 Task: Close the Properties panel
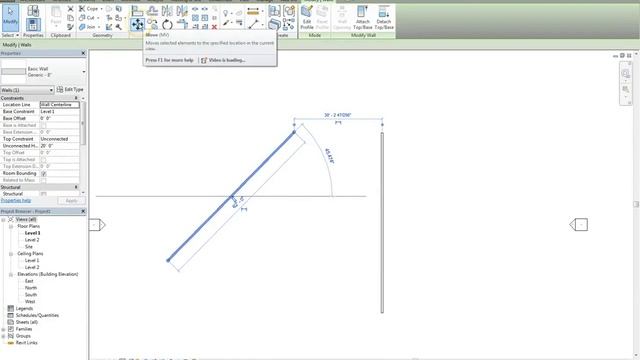coord(83,53)
